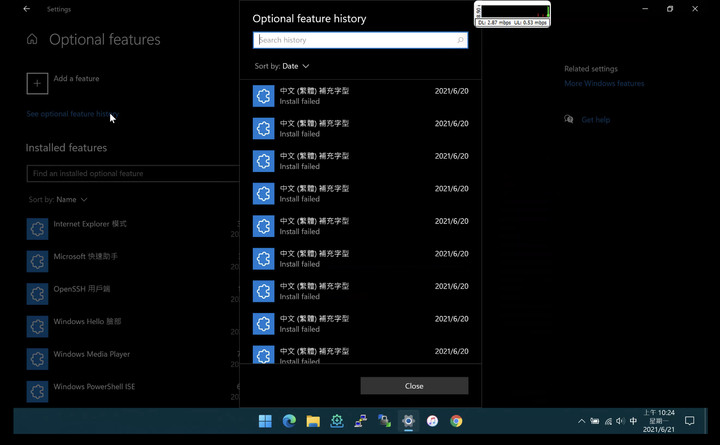The image size is (720, 445).
Task: Click the Wi-Fi network tray icon
Action: (x=608, y=421)
